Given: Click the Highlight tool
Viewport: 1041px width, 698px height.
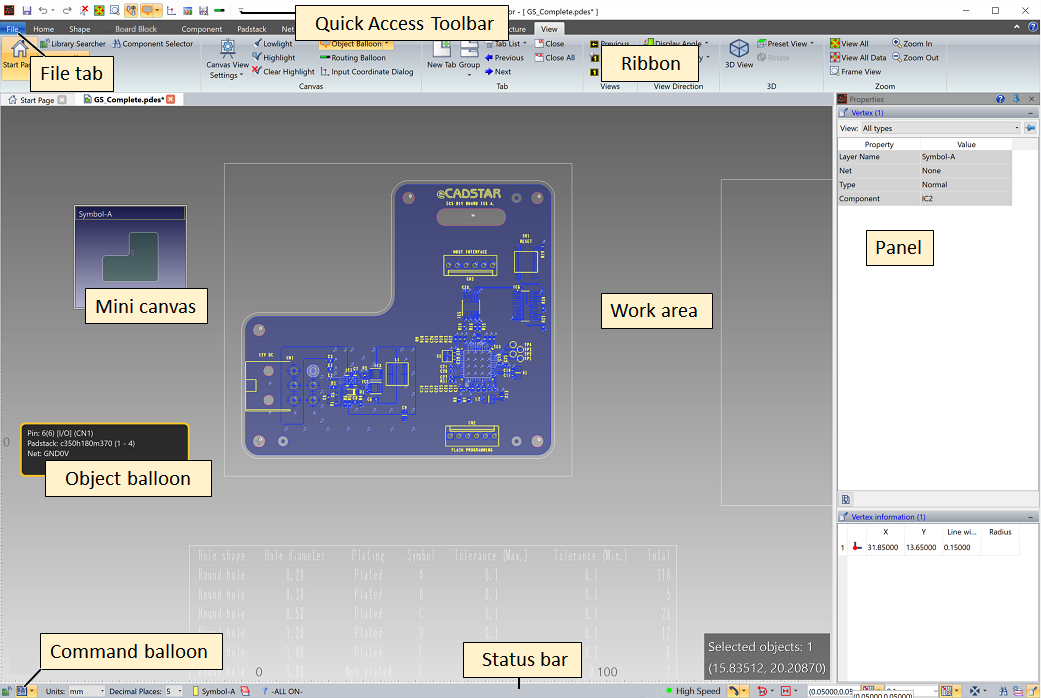Looking at the screenshot, I should [x=274, y=58].
